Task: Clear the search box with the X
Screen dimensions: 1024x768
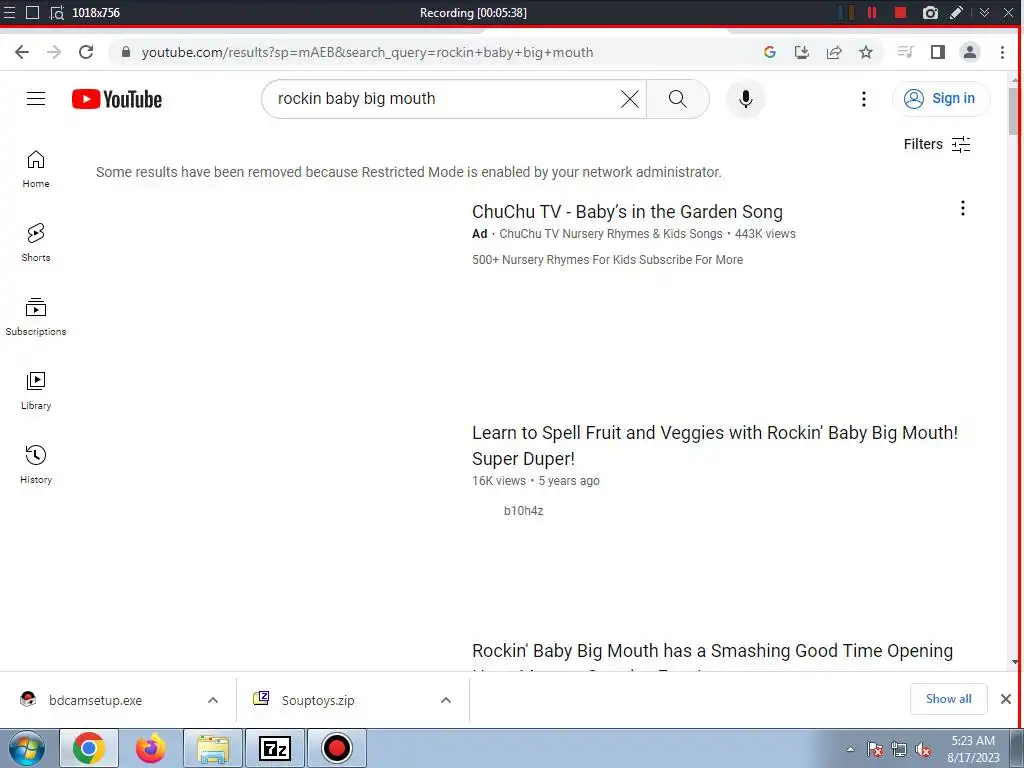Action: (630, 99)
